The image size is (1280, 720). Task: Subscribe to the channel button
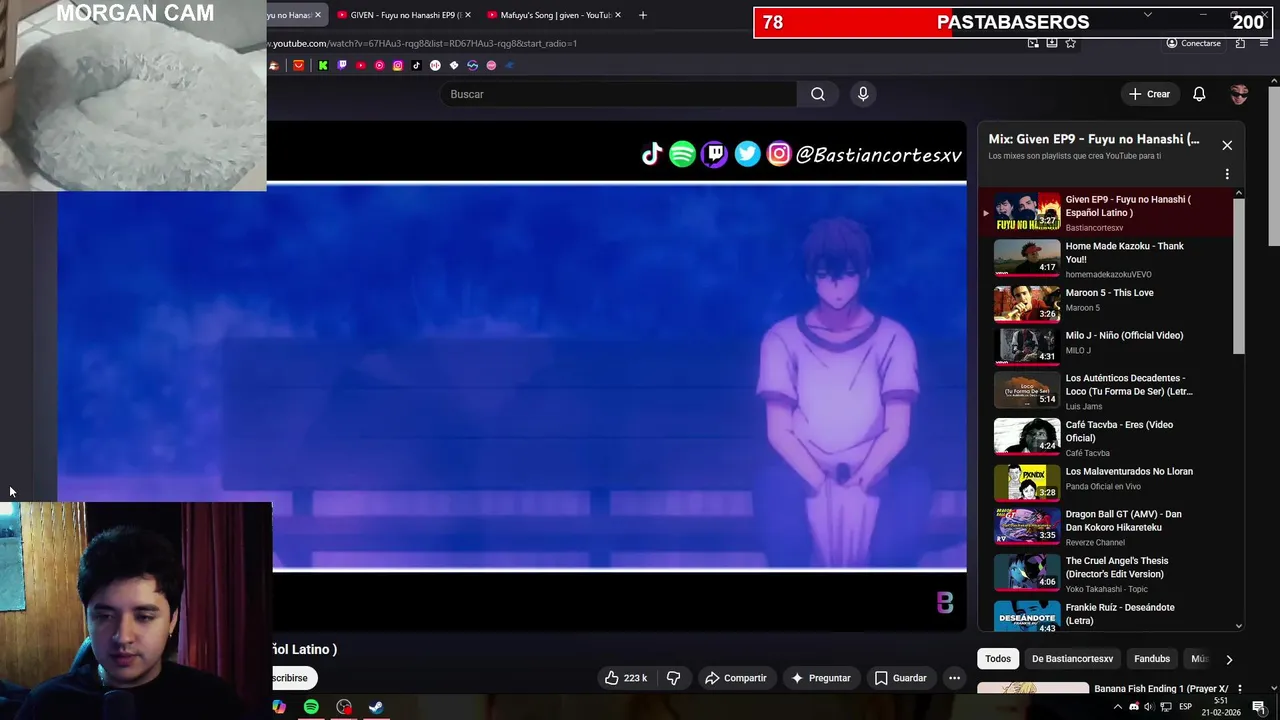[293, 678]
